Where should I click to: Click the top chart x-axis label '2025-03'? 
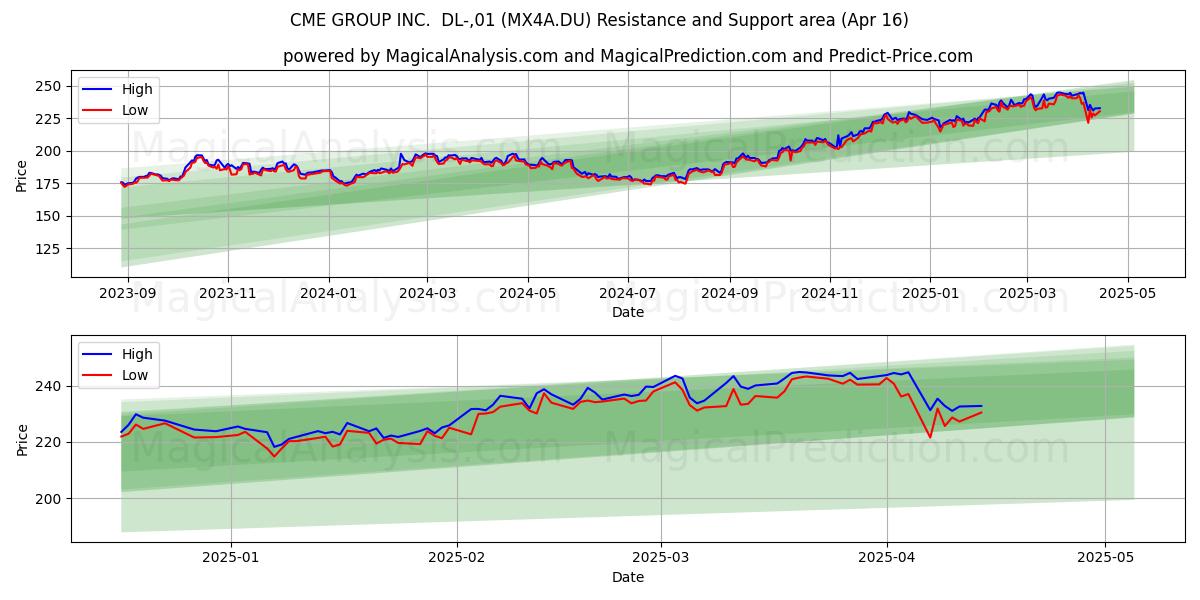tap(1027, 294)
